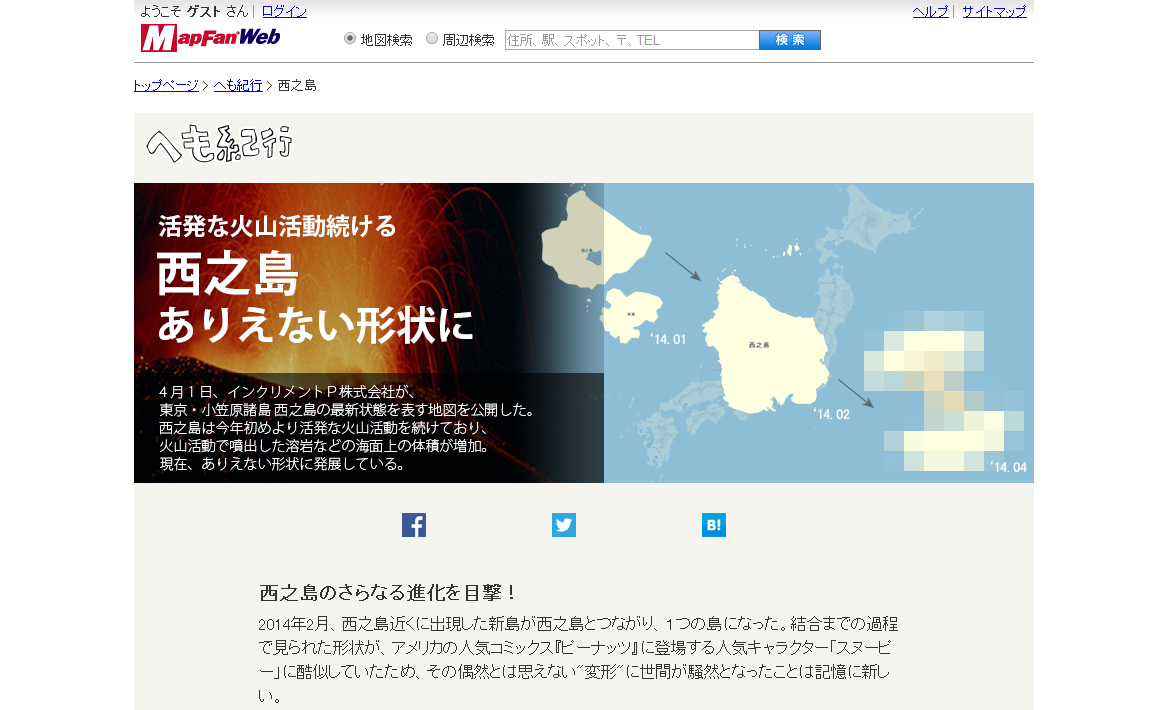1168x710 pixels.
Task: Bookmark the page with Hatena B! icon
Action: pos(714,525)
